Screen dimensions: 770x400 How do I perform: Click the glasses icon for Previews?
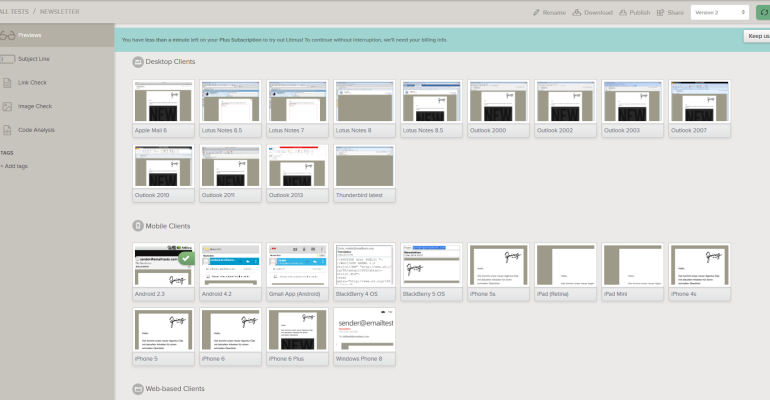click(x=7, y=35)
